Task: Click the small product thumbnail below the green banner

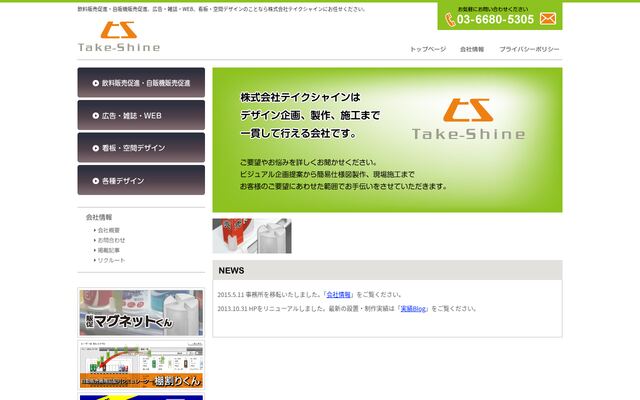Action: [x=252, y=236]
